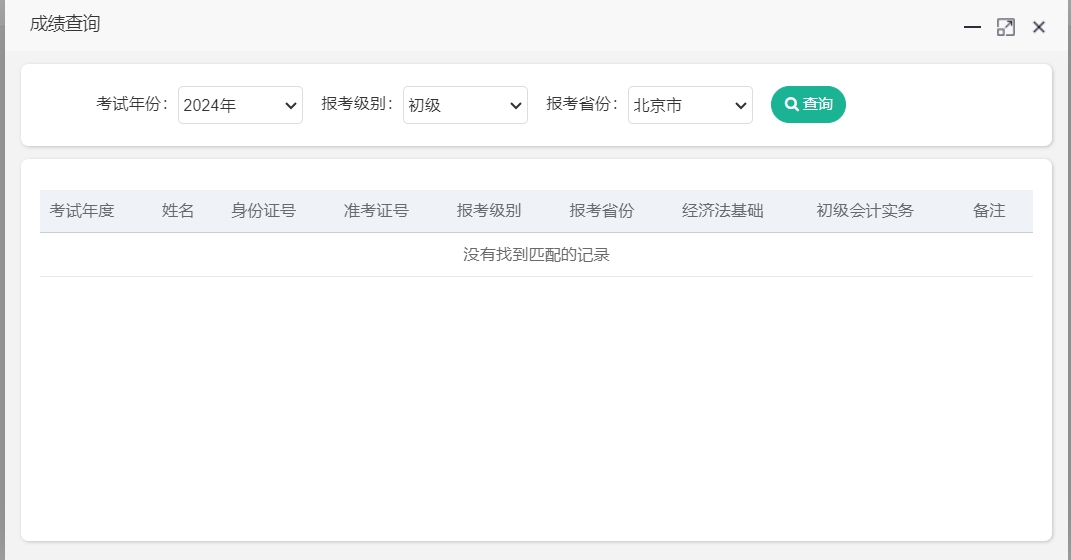Open the 报考省份 dropdown showing 北京市

tap(690, 105)
